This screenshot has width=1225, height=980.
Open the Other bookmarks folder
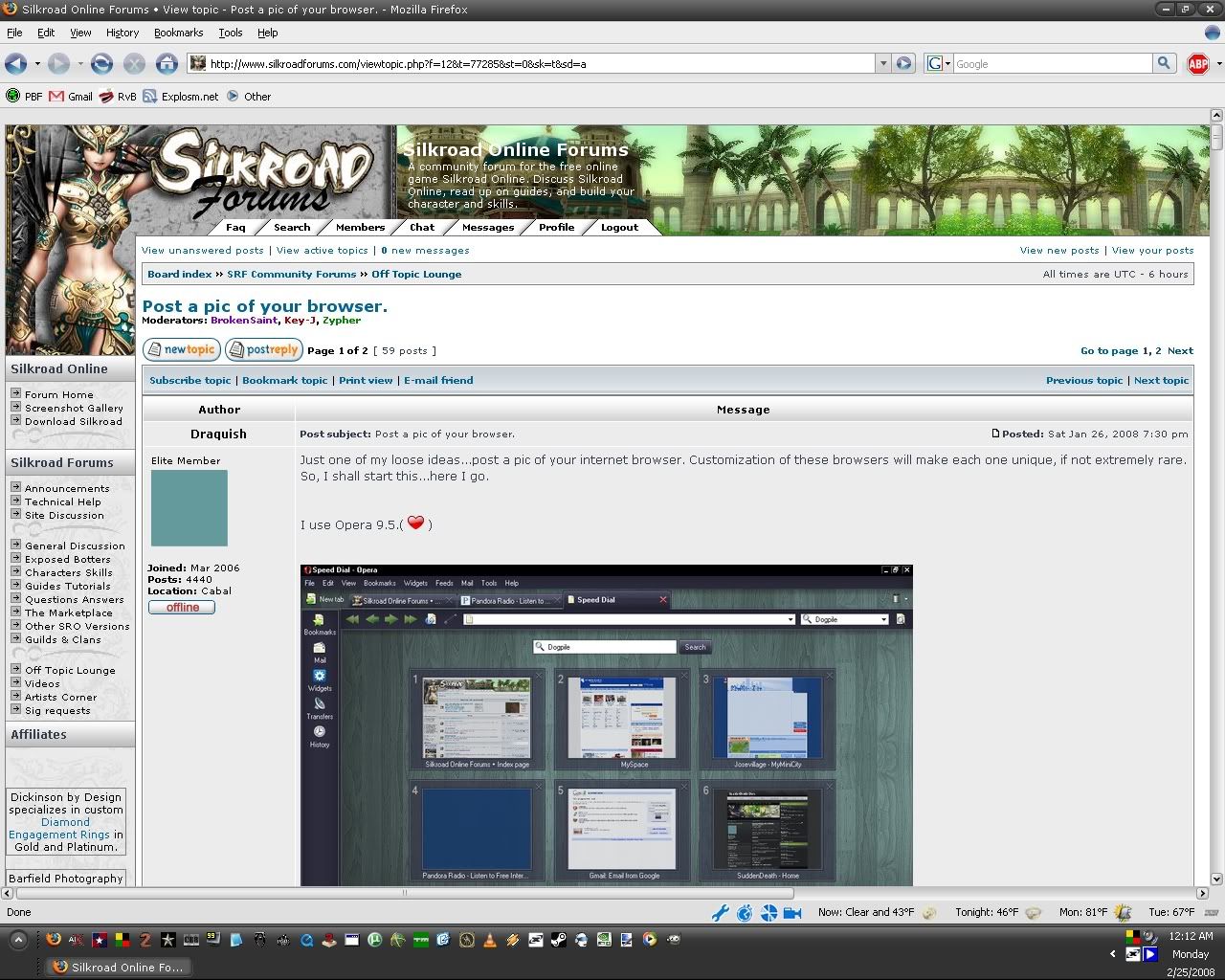(249, 97)
